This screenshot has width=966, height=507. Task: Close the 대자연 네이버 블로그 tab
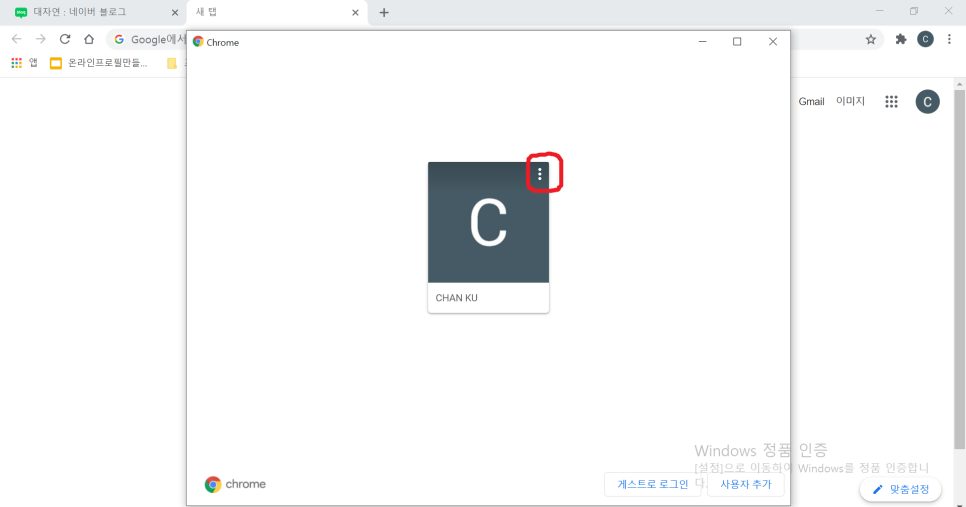click(x=175, y=12)
